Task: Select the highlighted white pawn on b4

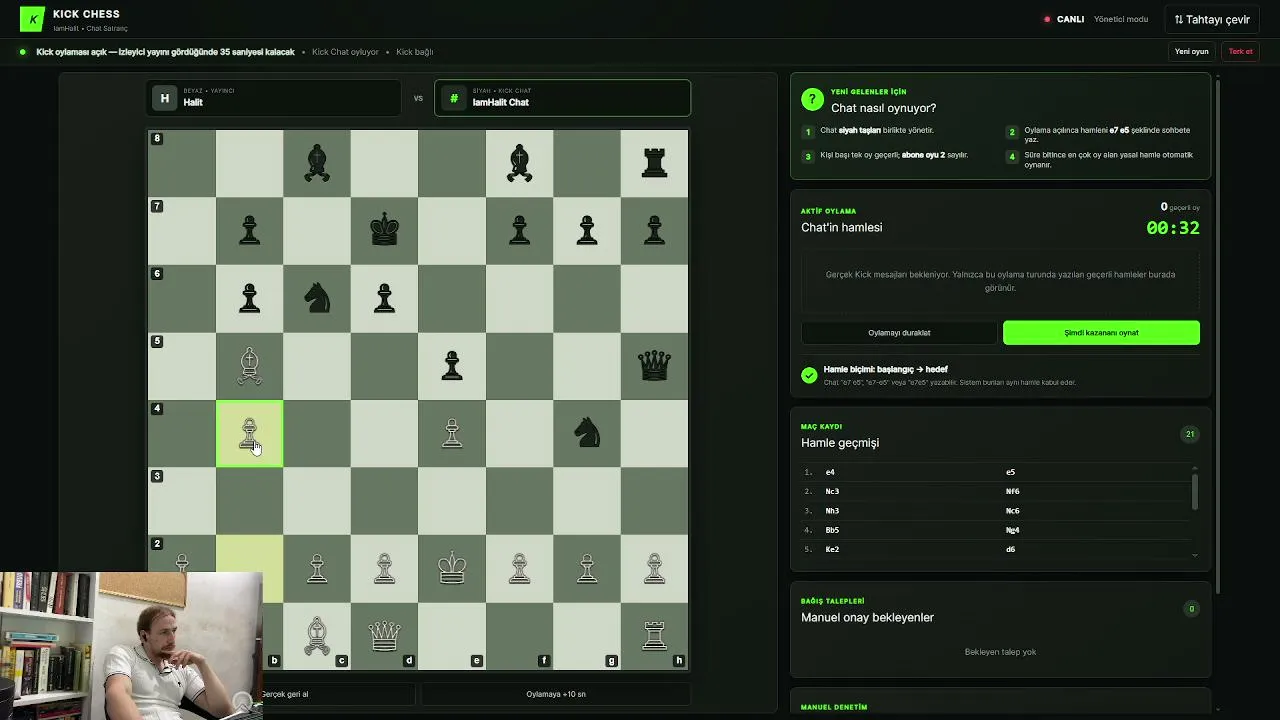Action: point(250,433)
